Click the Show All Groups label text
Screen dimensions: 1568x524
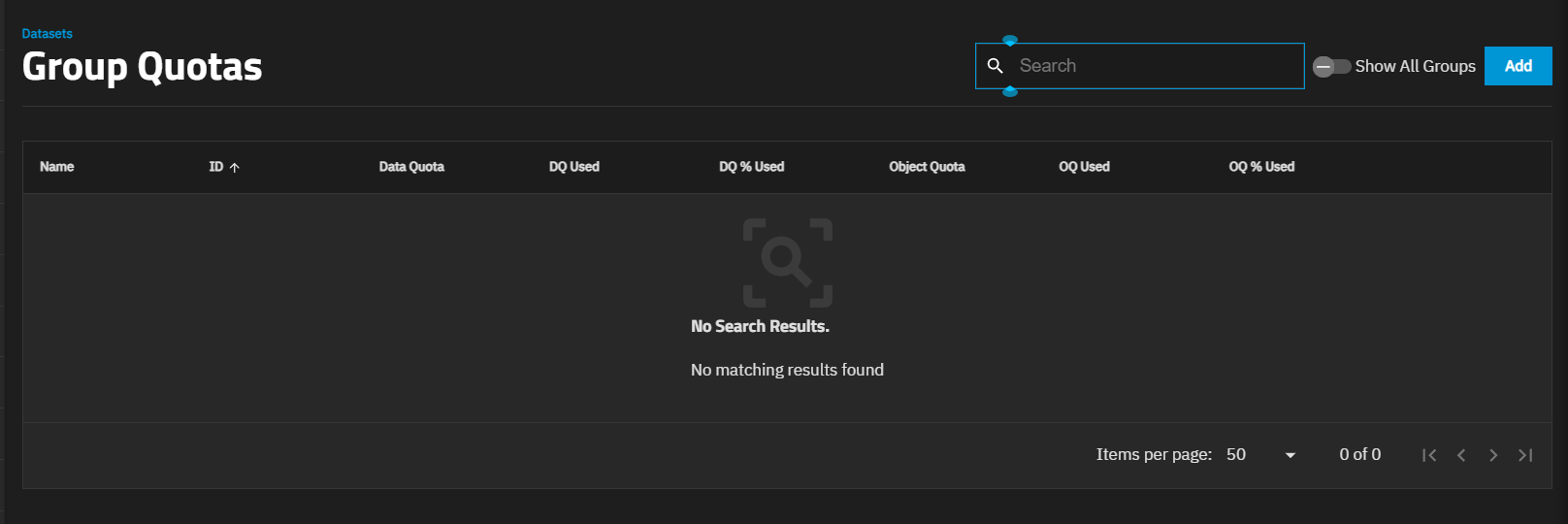[1416, 66]
